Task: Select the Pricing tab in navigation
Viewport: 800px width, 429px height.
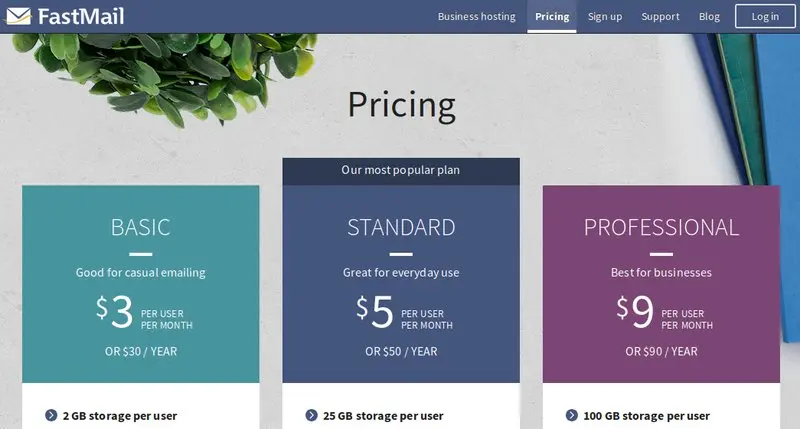Action: pyautogui.click(x=552, y=16)
